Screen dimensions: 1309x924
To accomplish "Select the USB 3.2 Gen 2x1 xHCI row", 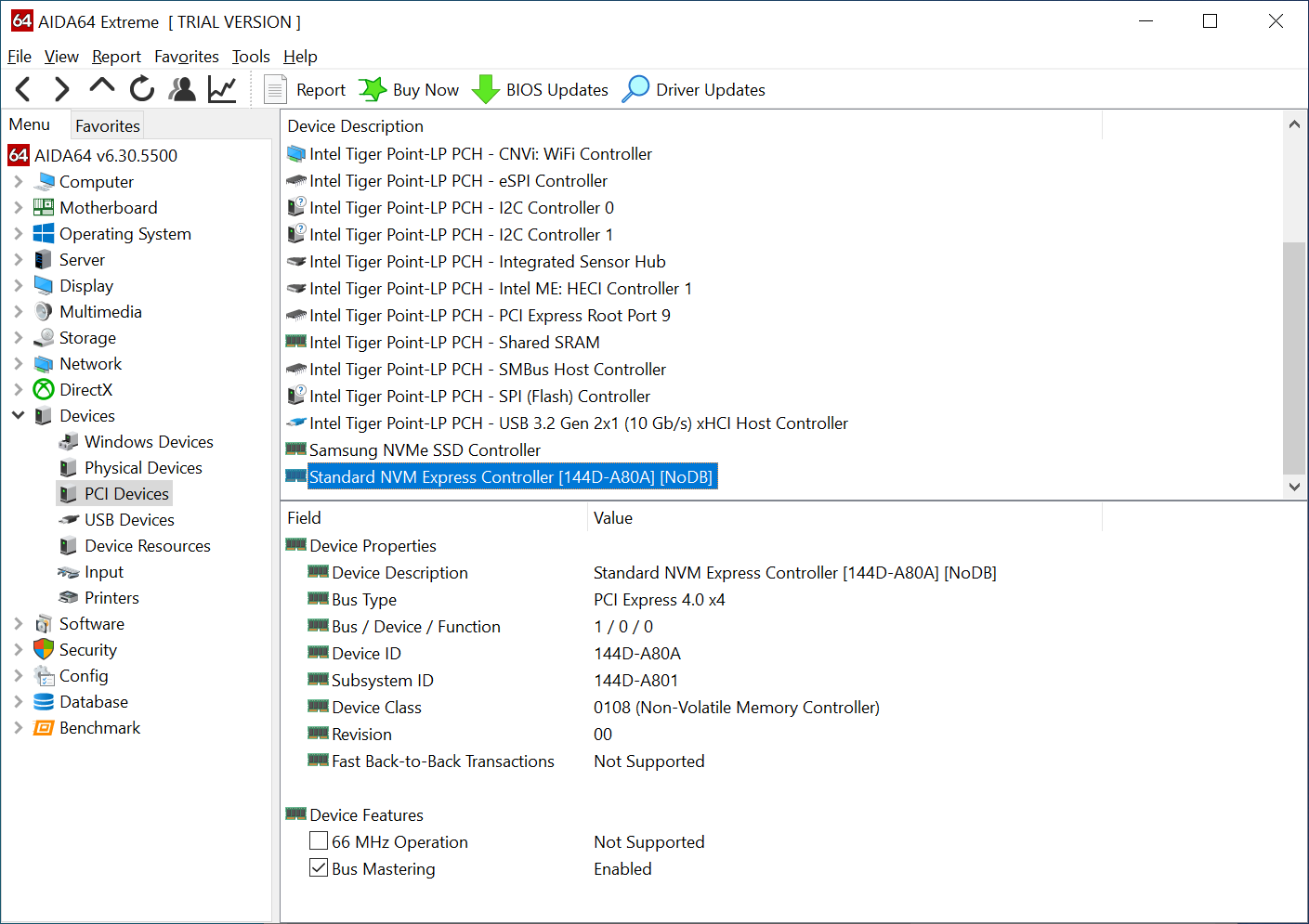I will (x=579, y=423).
